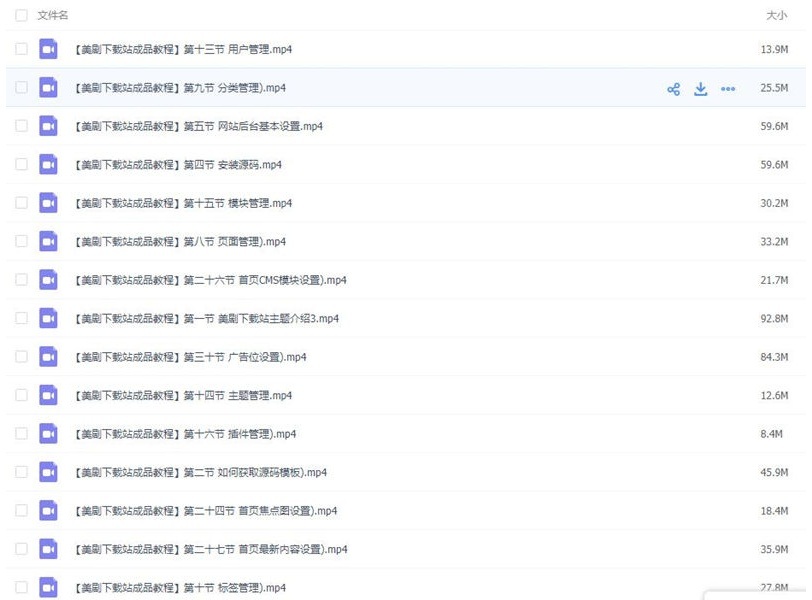
Task: Open file name 第四节 安装源码.mp4
Action: (x=178, y=165)
